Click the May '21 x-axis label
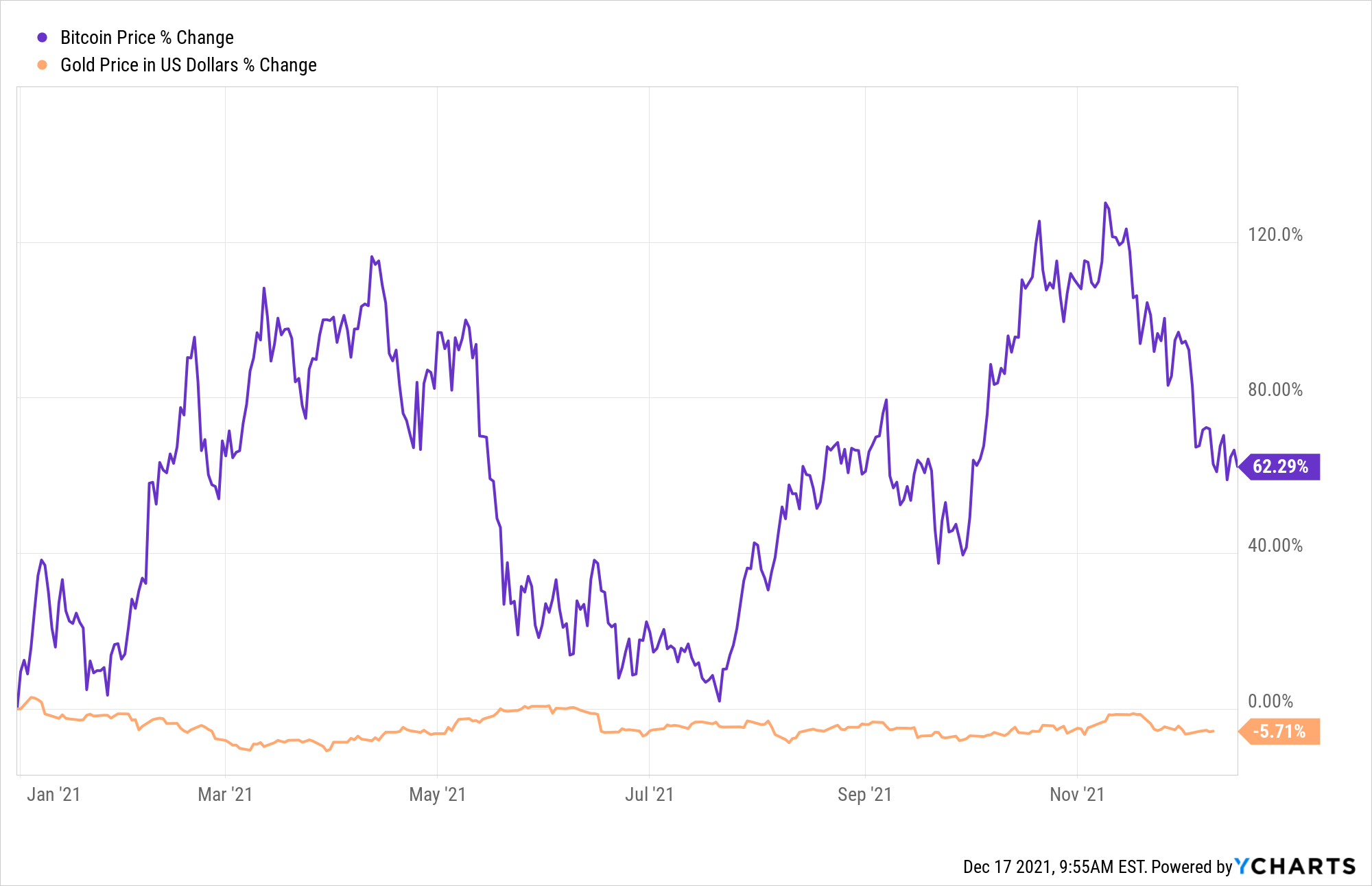 coord(437,795)
